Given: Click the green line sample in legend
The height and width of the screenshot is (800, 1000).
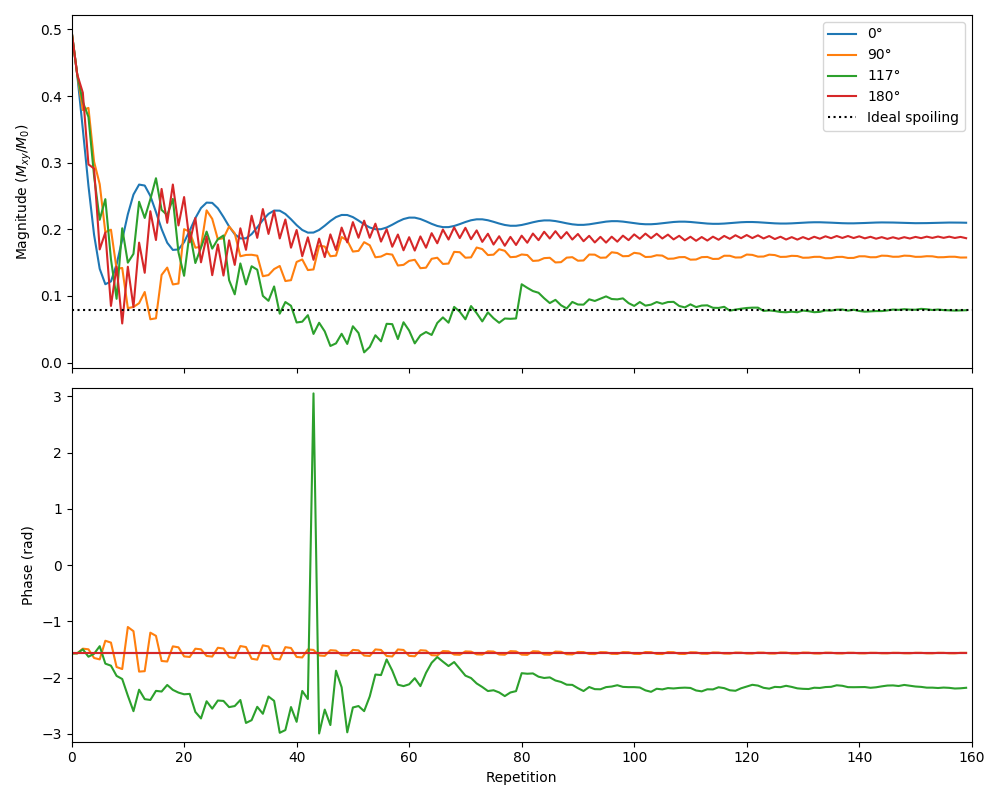Looking at the screenshot, I should pyautogui.click(x=843, y=75).
